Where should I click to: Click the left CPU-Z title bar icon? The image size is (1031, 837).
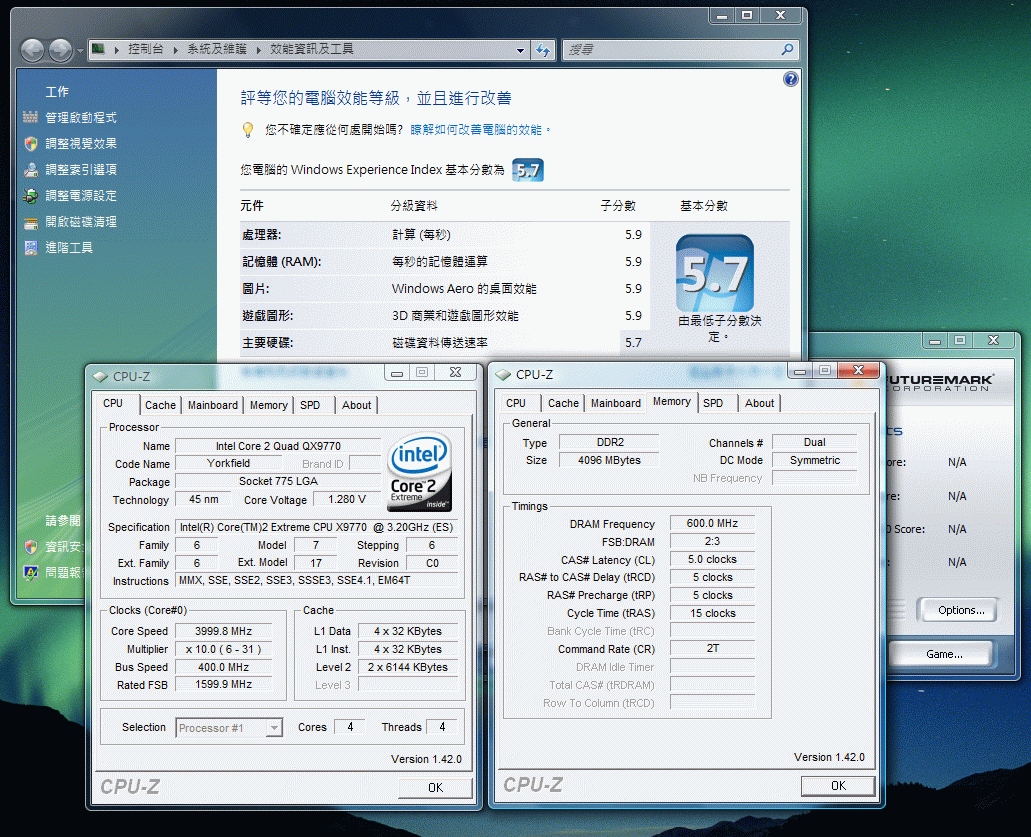(101, 377)
